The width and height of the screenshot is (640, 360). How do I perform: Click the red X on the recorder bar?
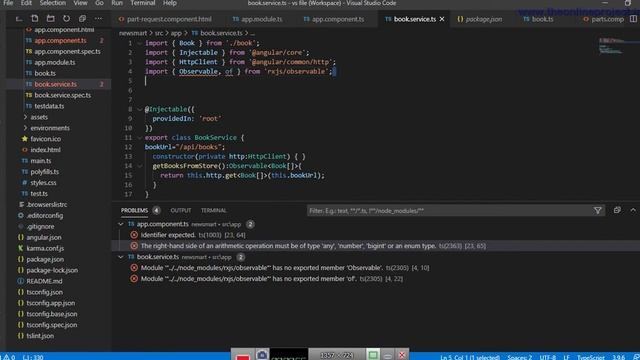(402, 355)
